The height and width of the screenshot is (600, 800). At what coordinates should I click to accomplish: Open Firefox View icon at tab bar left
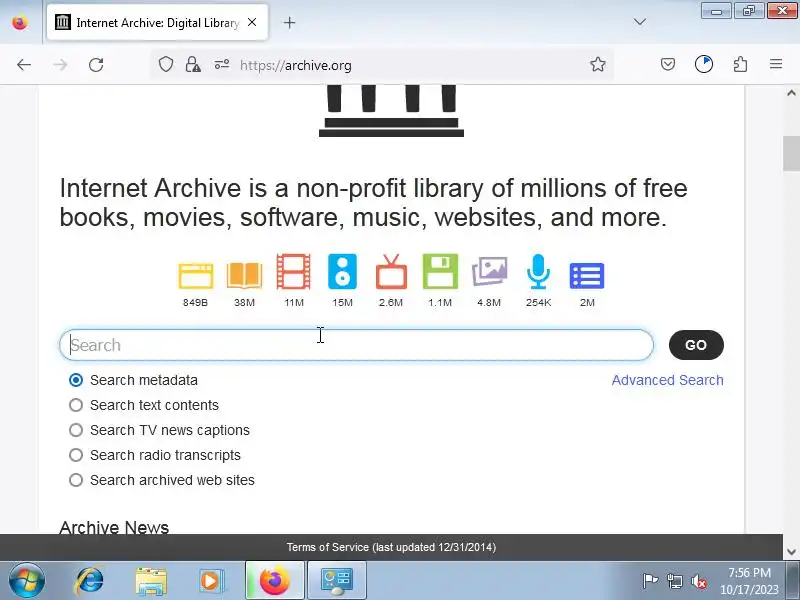coord(20,22)
